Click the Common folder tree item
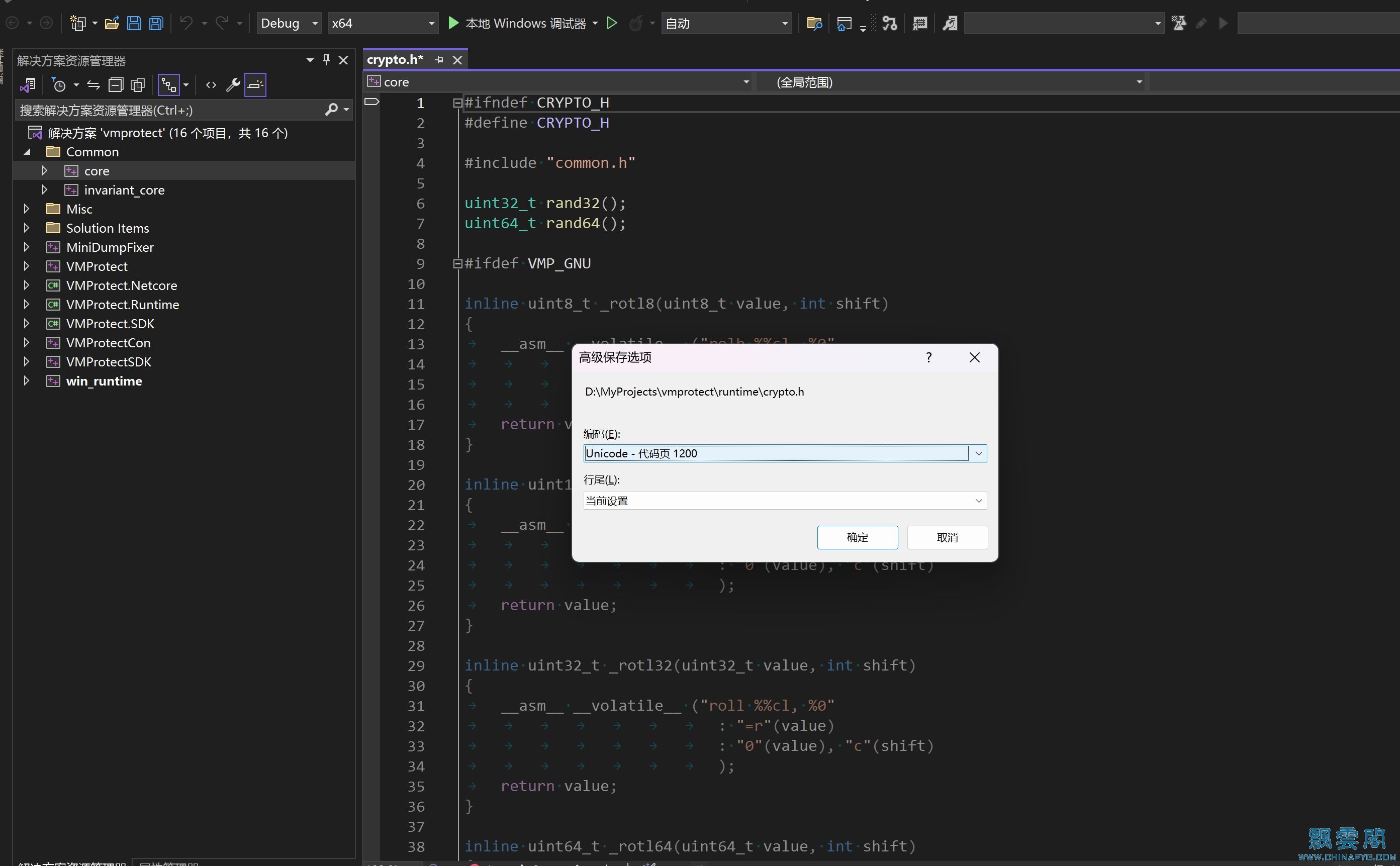 click(92, 151)
